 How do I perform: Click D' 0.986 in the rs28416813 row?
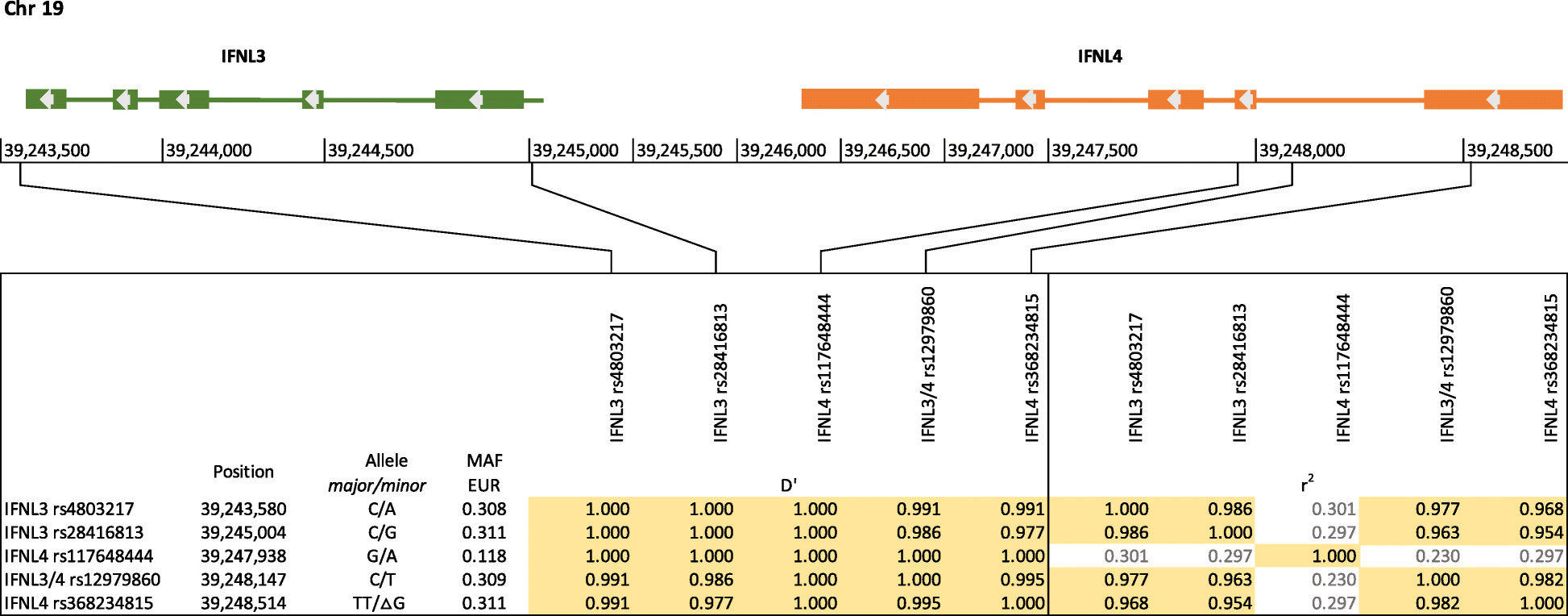point(919,533)
